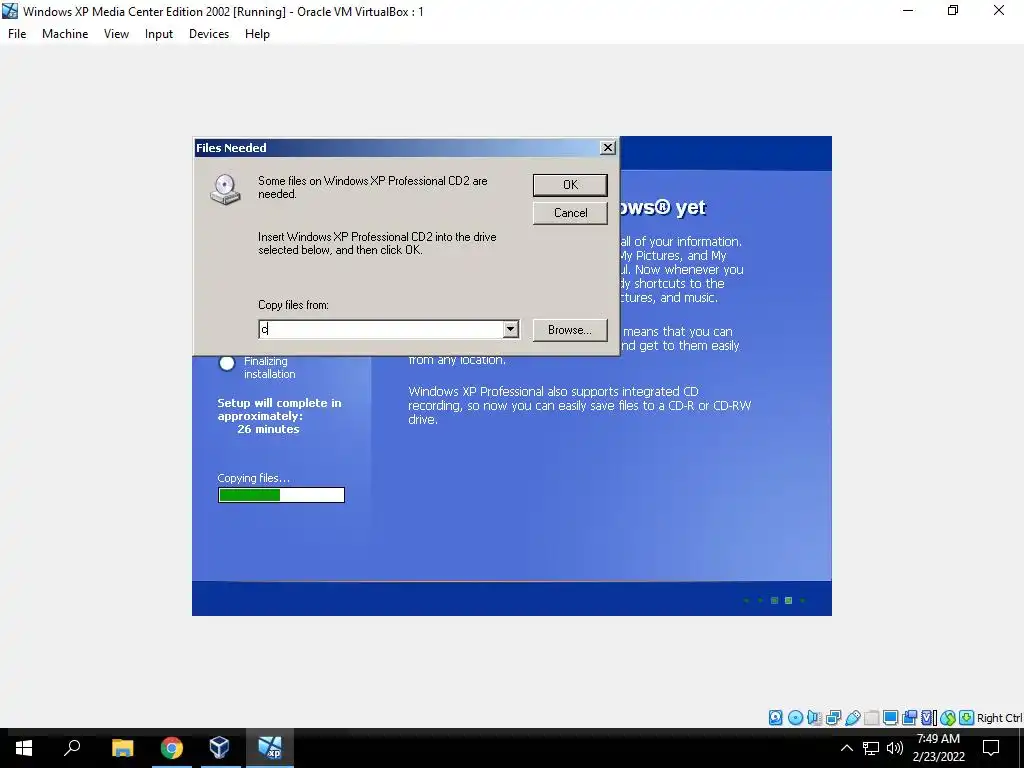1024x768 pixels.
Task: Click 'Insert Windows XP Professional CD2' instruction text
Action: pyautogui.click(x=377, y=243)
